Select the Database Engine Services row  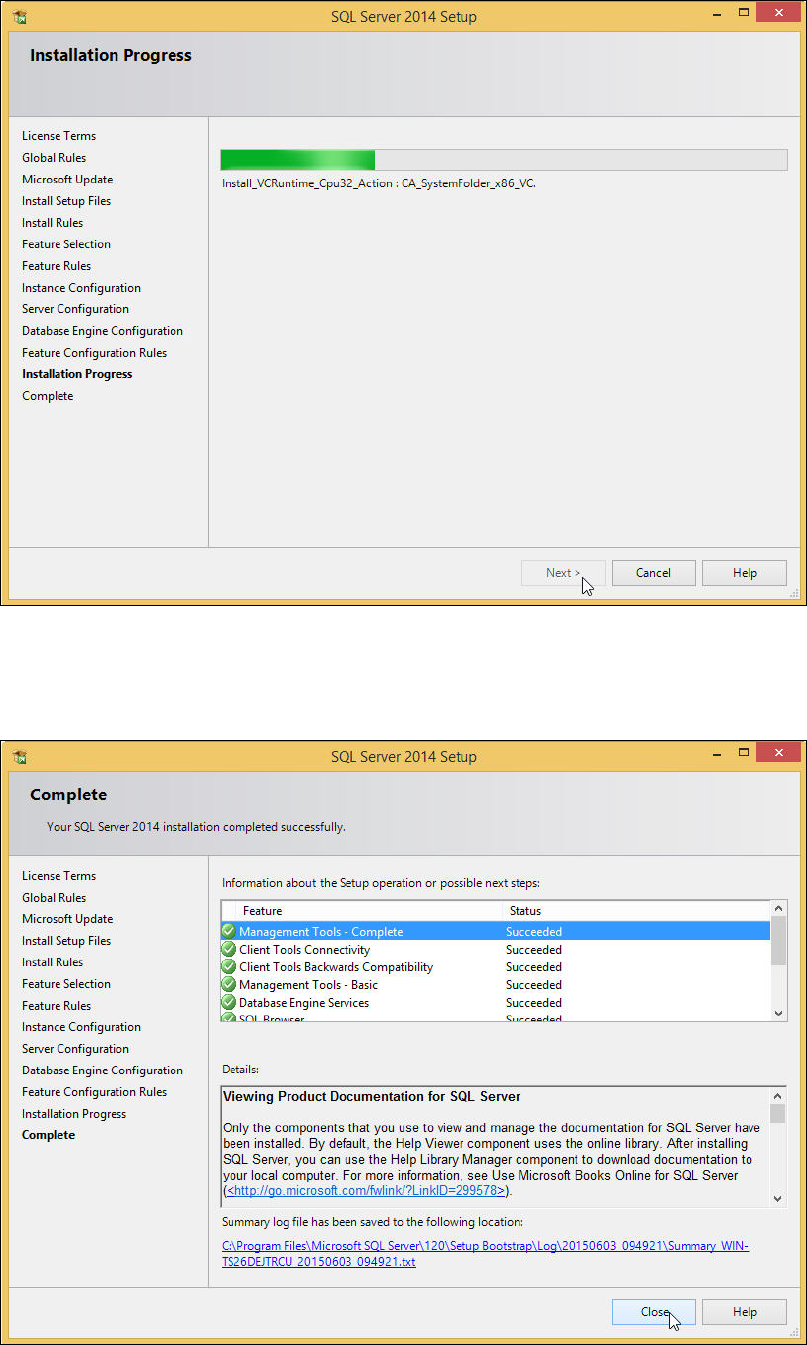click(x=496, y=1003)
